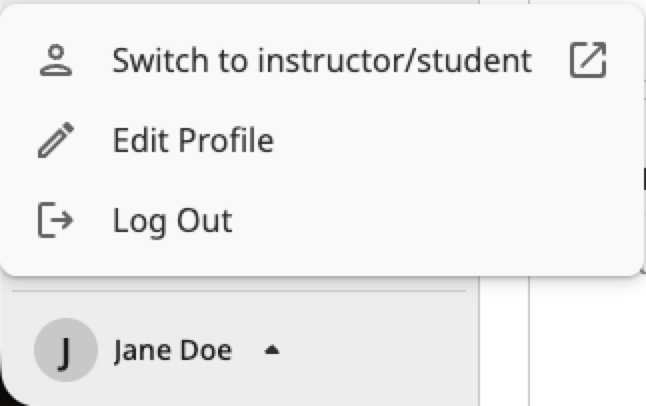This screenshot has width=646, height=406.
Task: Click the person icon beside Switch to instructor/student
Action: coord(56,61)
